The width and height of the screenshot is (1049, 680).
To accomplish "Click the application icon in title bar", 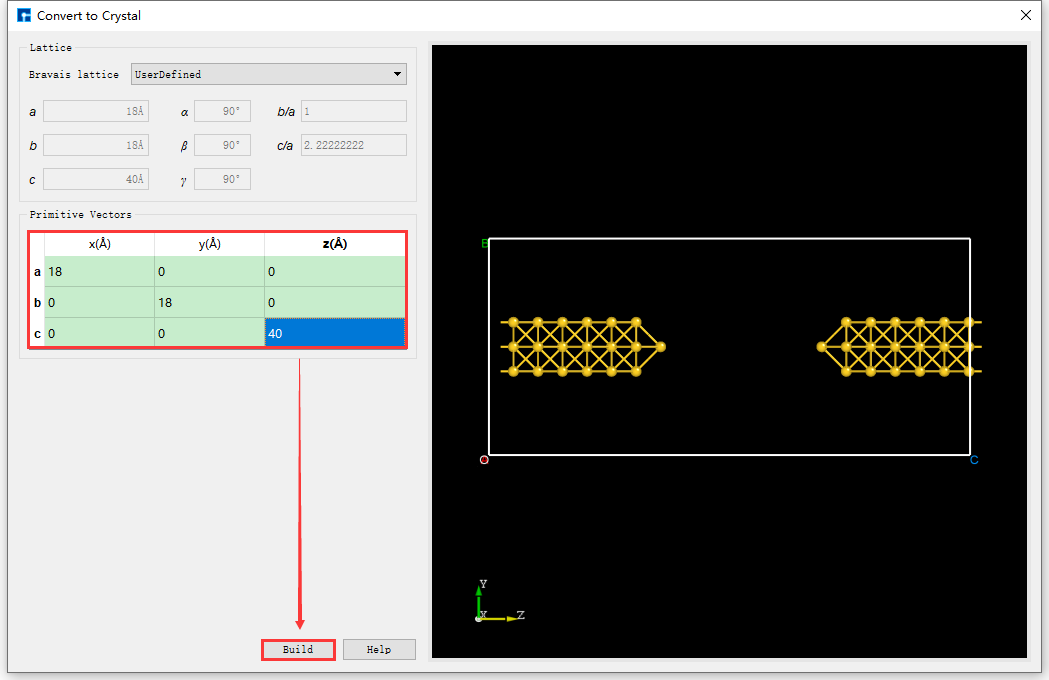I will 24,15.
